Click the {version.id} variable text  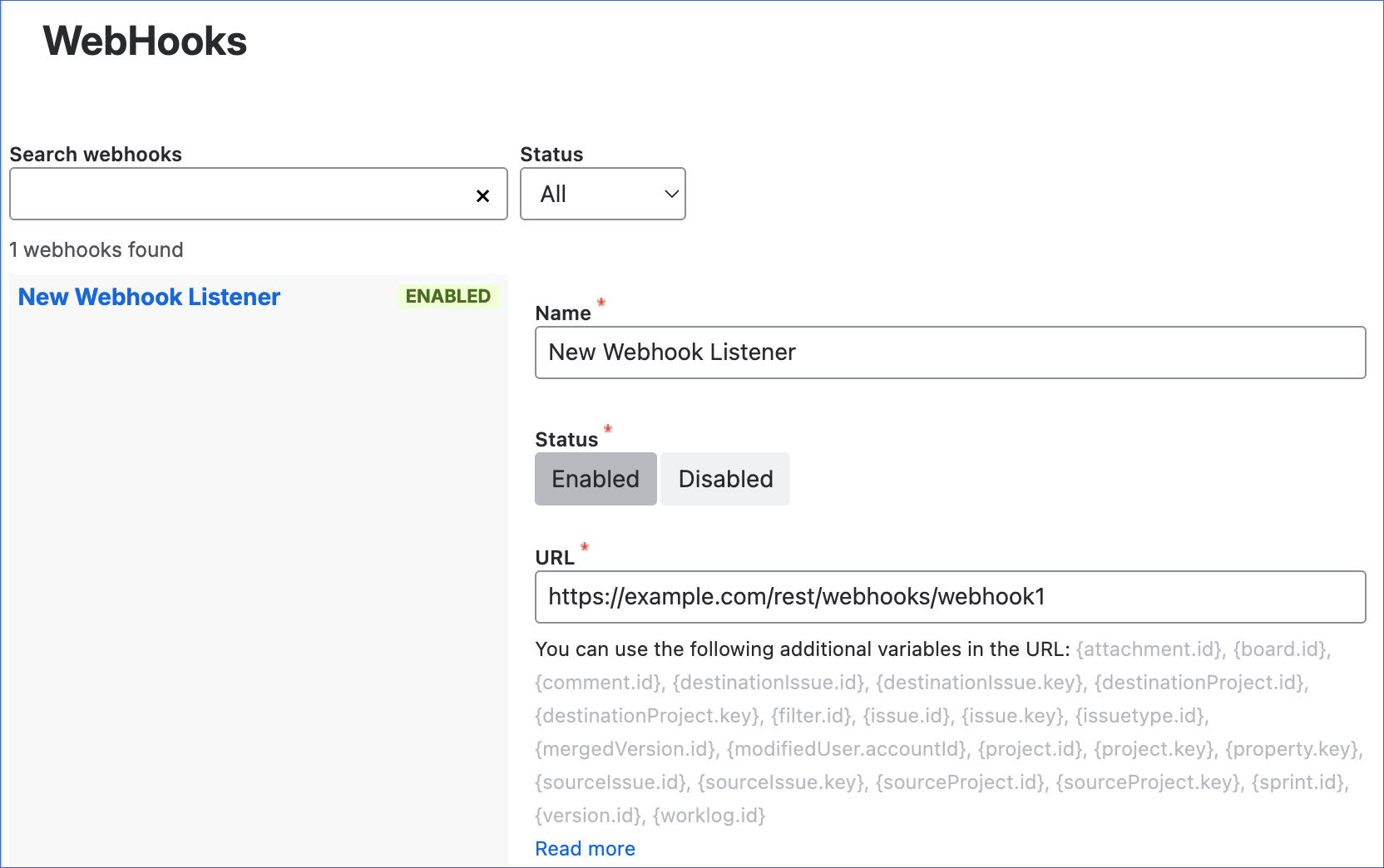588,816
